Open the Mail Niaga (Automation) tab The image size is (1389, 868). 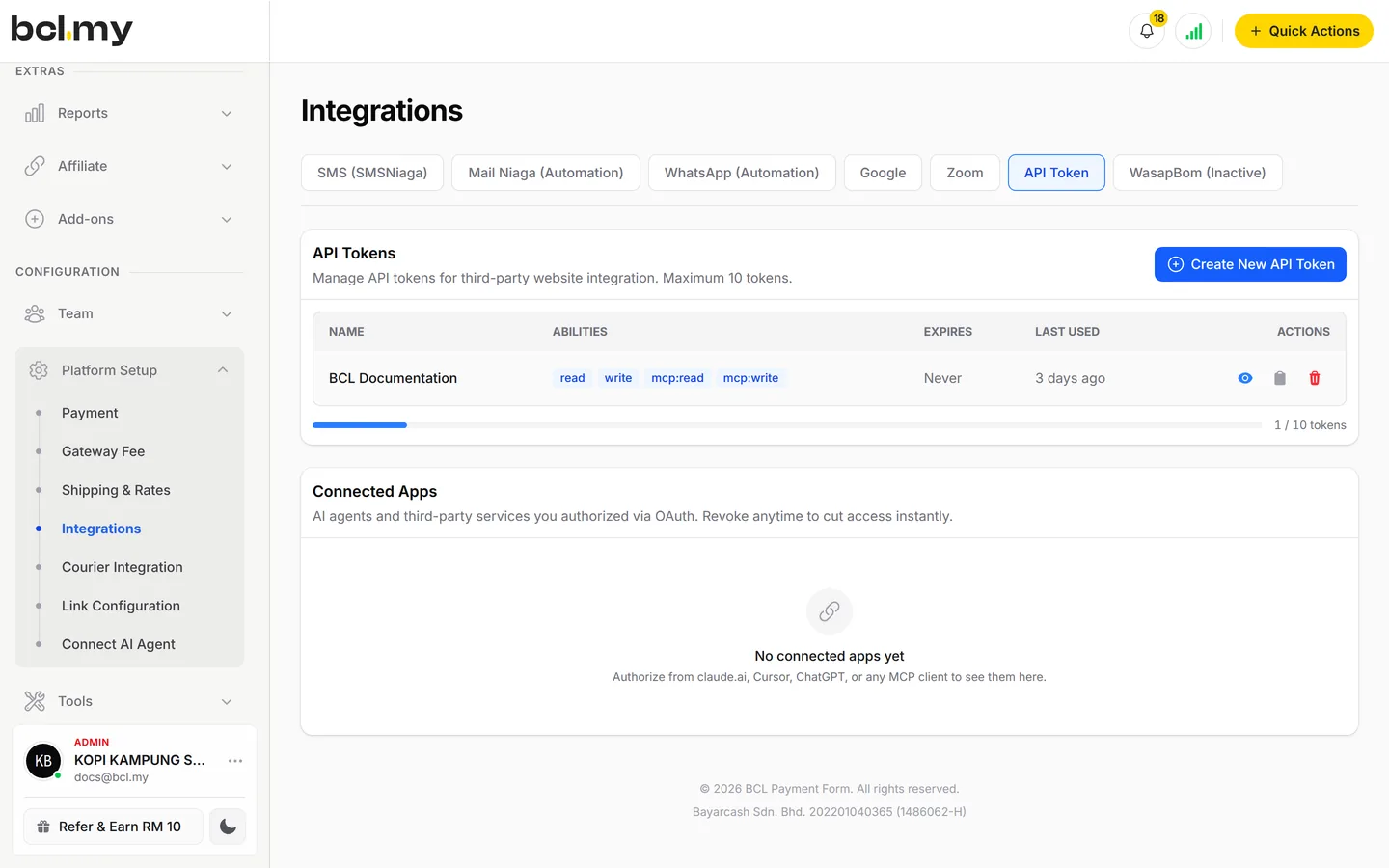(x=546, y=173)
